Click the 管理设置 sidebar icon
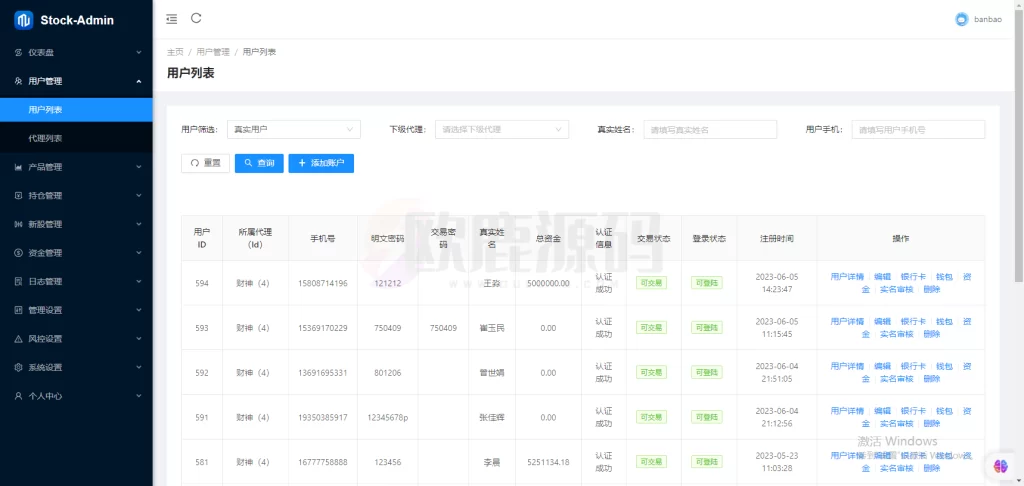1024x486 pixels. pyautogui.click(x=18, y=310)
